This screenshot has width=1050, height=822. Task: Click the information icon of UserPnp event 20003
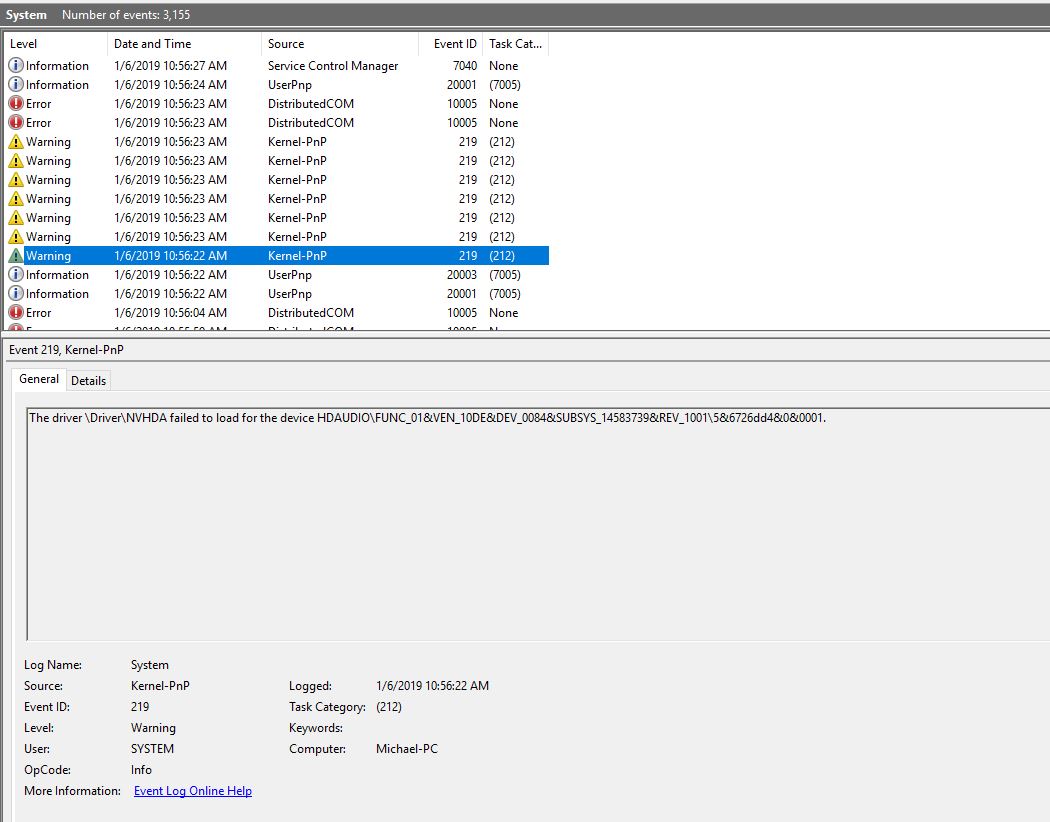(15, 274)
